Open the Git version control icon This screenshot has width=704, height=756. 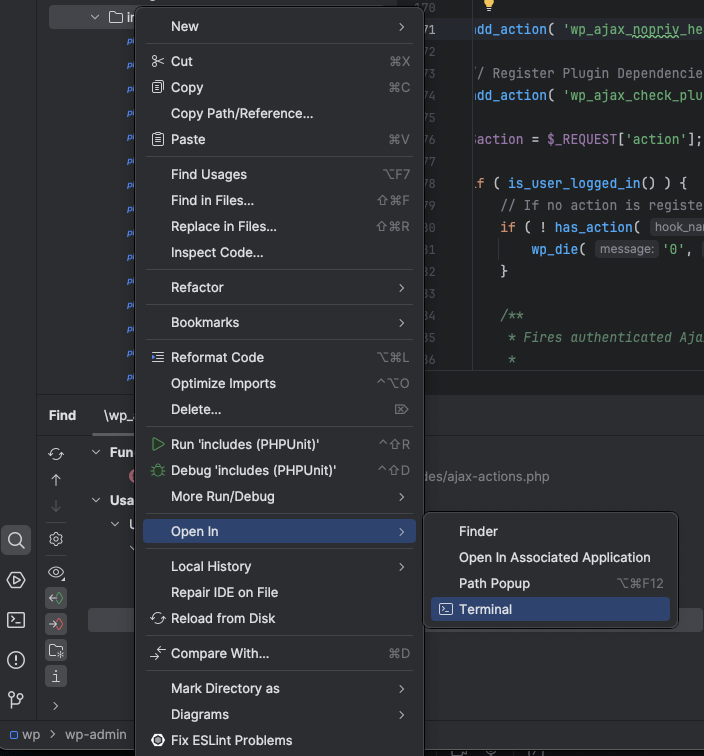tap(16, 699)
